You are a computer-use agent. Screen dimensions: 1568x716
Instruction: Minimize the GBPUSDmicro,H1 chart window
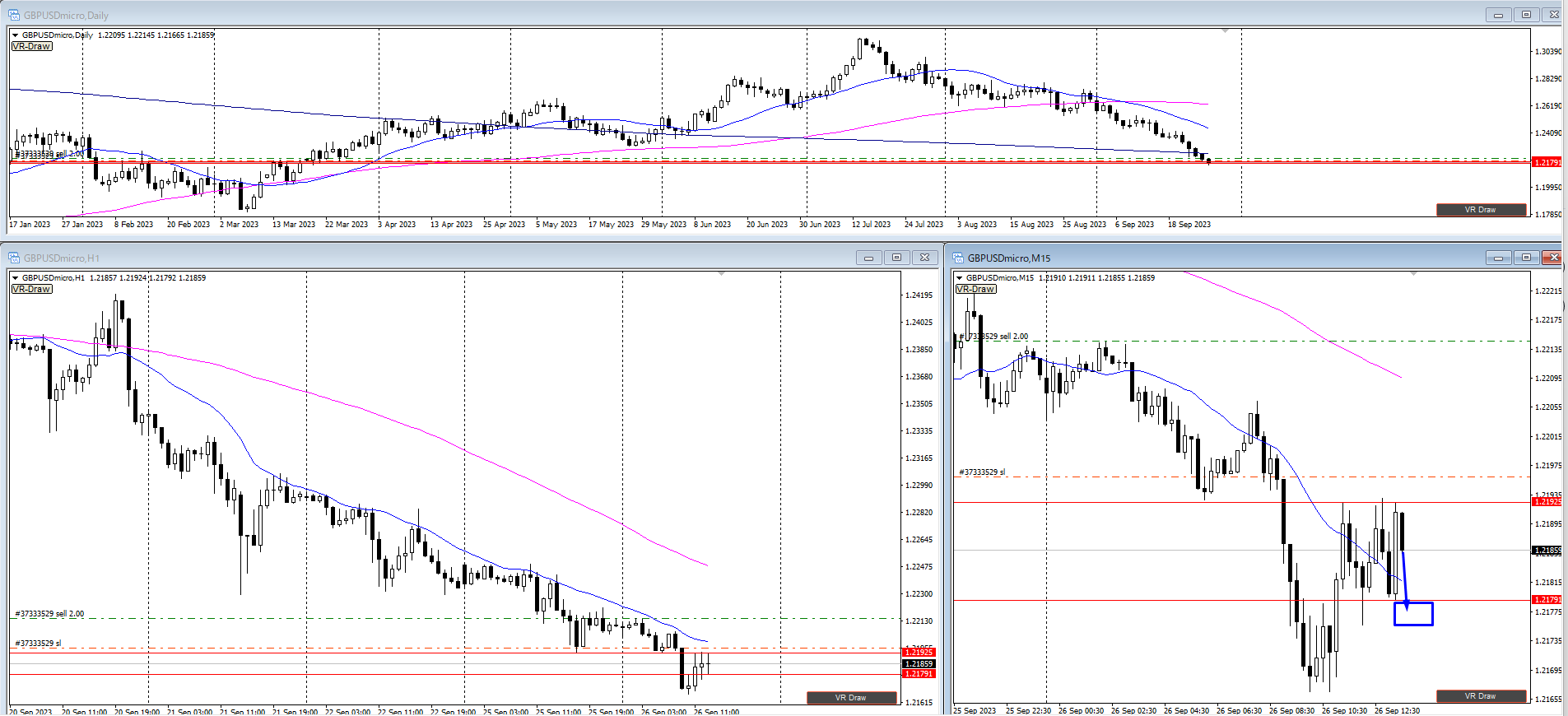click(x=868, y=258)
